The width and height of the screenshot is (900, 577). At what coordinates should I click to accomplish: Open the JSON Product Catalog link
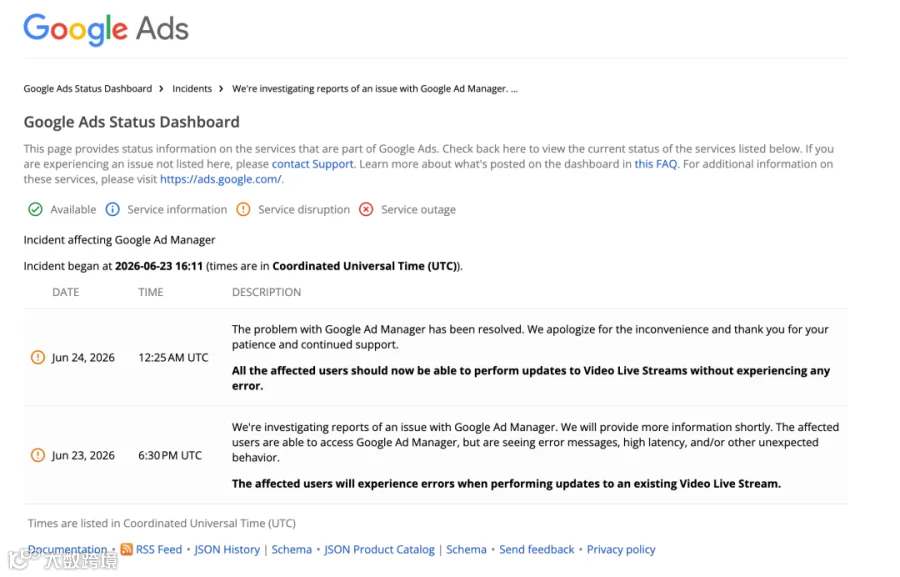point(379,549)
